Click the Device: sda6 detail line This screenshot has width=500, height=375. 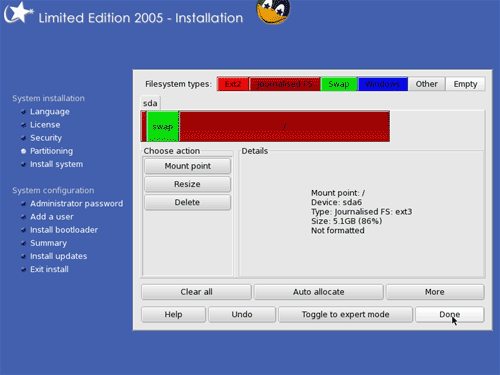click(x=336, y=202)
